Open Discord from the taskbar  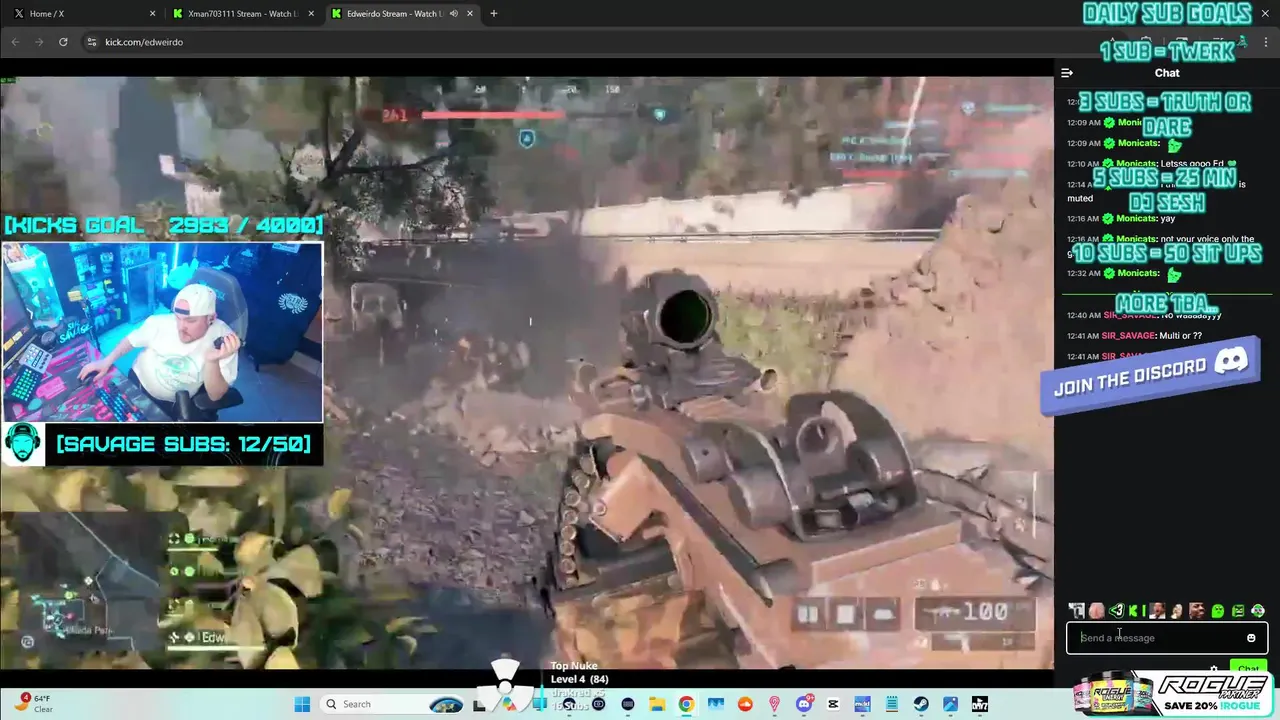pyautogui.click(x=804, y=704)
